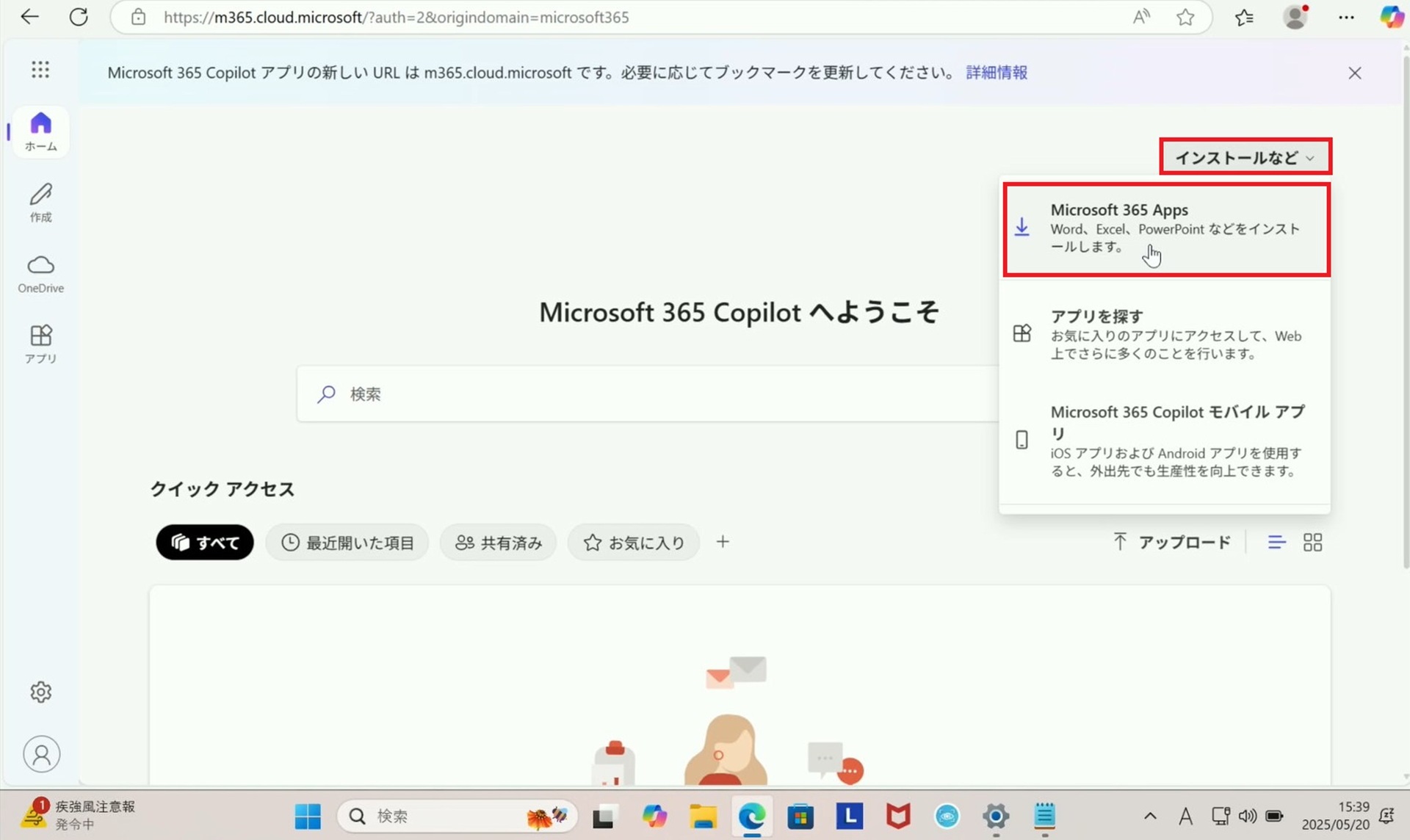The width and height of the screenshot is (1410, 840).
Task: Click the read aloud icon in the address bar
Action: 1141,17
